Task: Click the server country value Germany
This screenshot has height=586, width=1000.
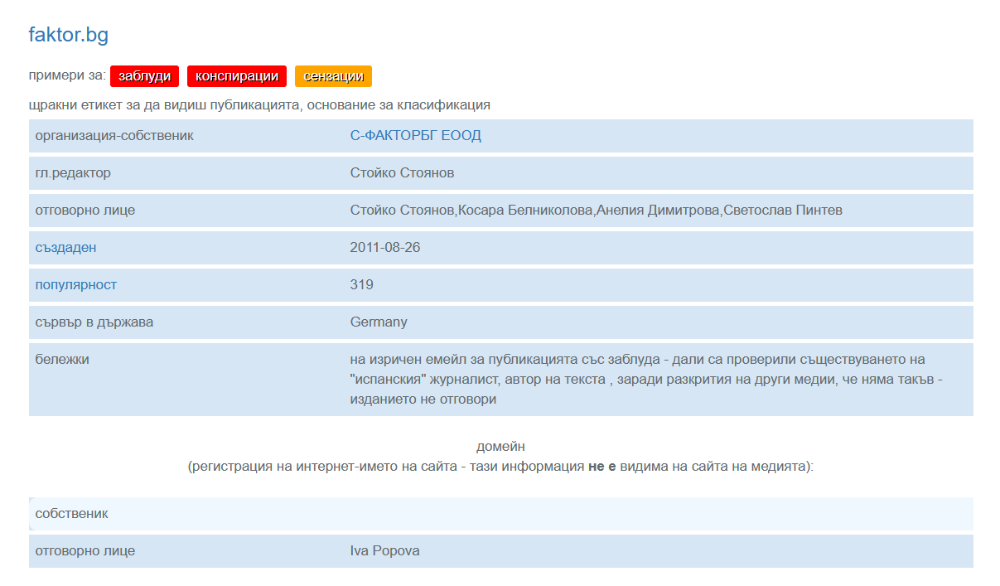Action: (378, 322)
